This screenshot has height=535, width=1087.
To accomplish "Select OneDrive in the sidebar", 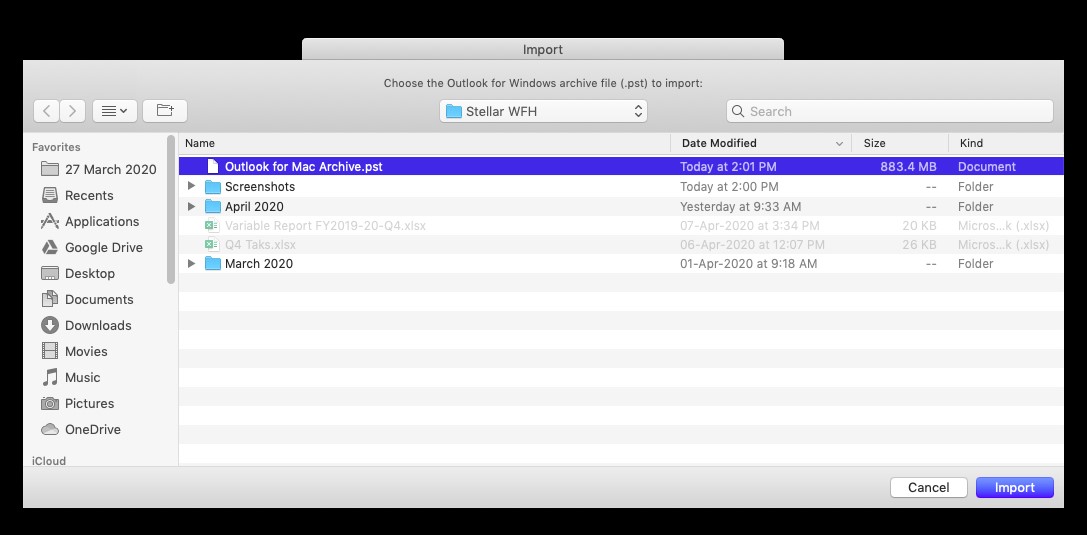I will click(x=92, y=429).
